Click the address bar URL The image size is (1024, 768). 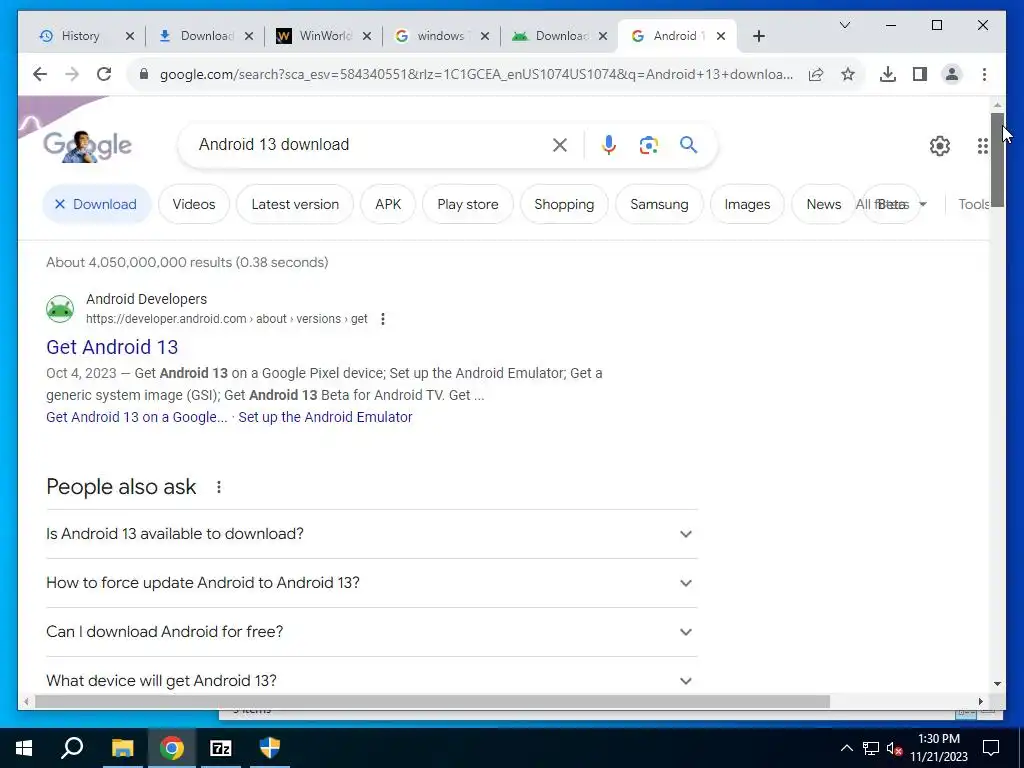[476, 74]
